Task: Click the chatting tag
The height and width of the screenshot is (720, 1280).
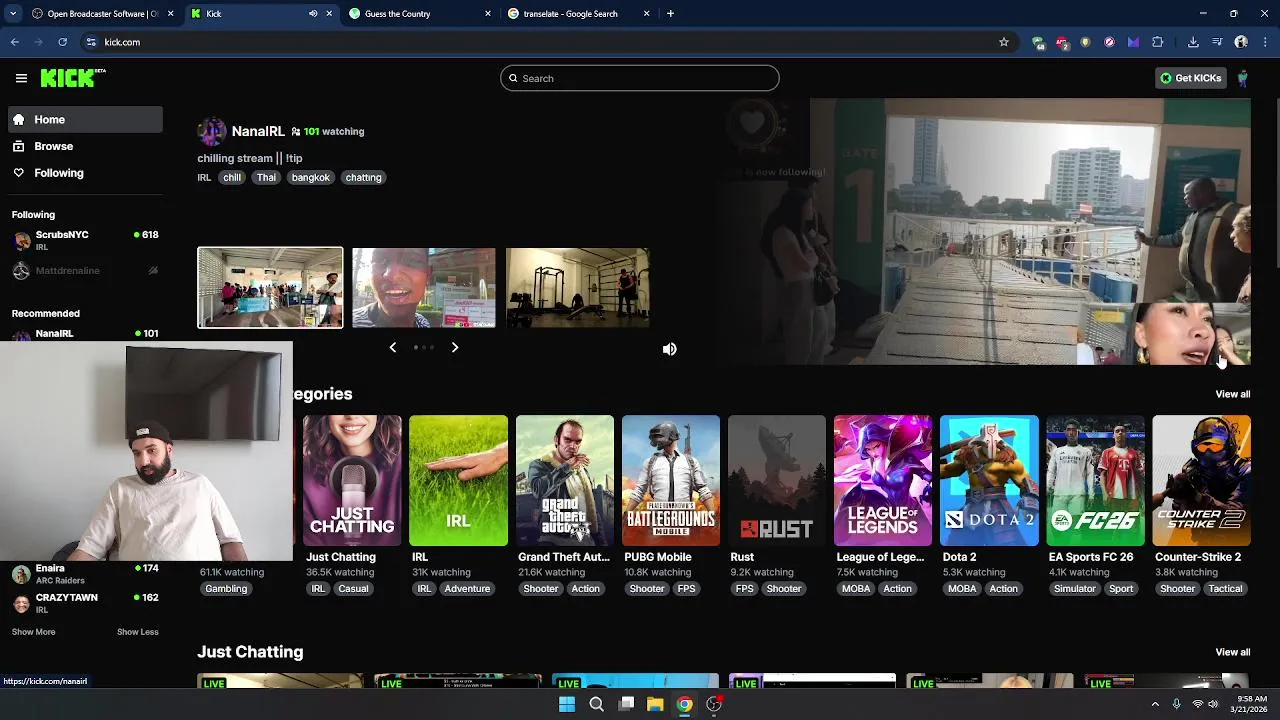Action: [x=363, y=177]
